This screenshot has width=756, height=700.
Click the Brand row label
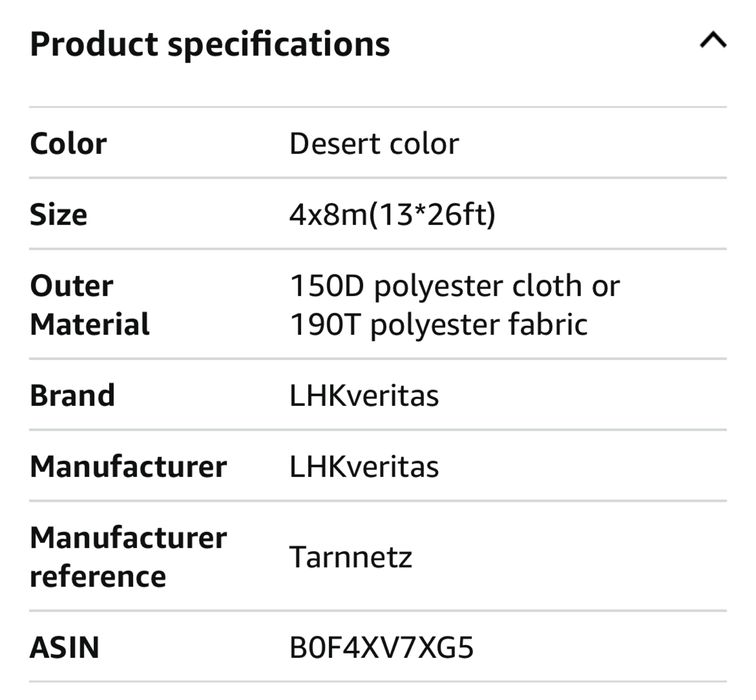point(72,395)
